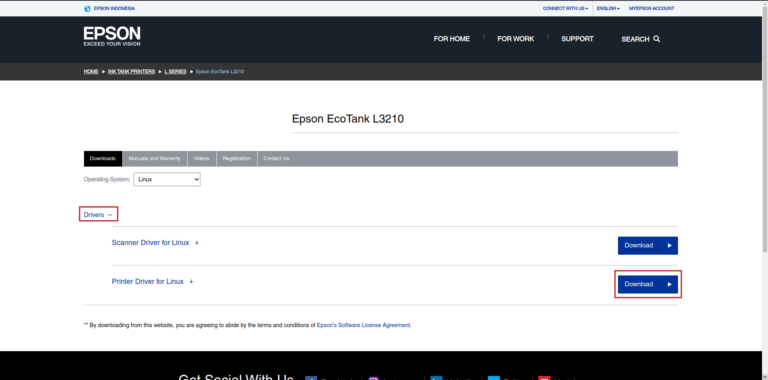The width and height of the screenshot is (768, 380).
Task: Open the For Home menu
Action: tap(452, 39)
